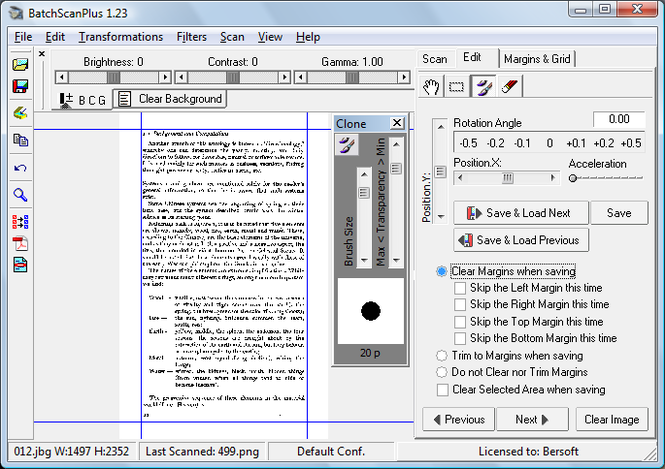The image size is (665, 469).
Task: Click the Rotation Angle value field
Action: click(x=619, y=119)
